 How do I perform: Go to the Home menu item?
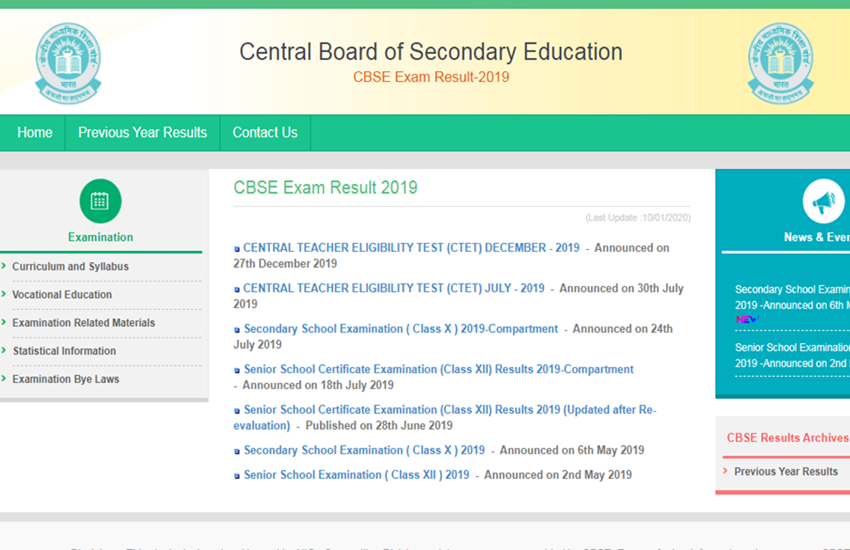(35, 133)
